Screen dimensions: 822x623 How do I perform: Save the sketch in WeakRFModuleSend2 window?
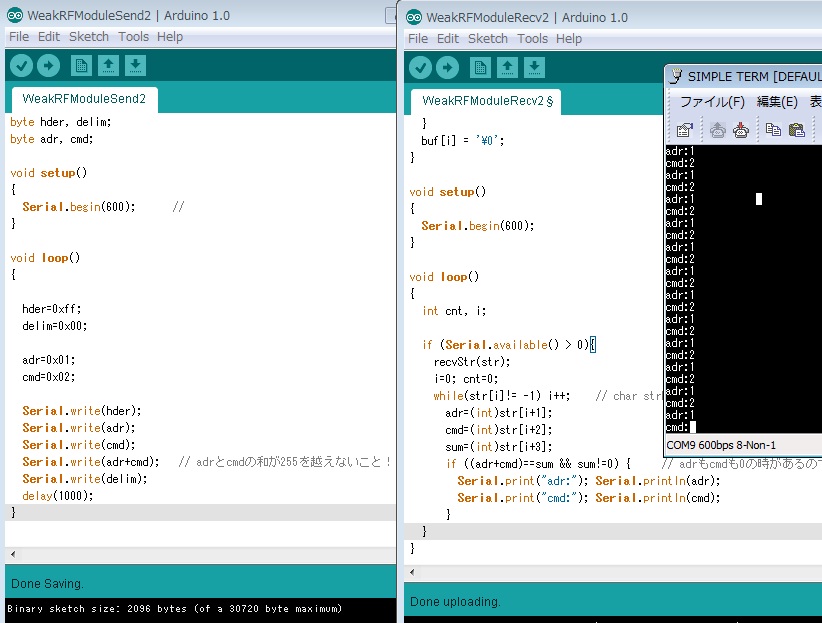tap(135, 66)
